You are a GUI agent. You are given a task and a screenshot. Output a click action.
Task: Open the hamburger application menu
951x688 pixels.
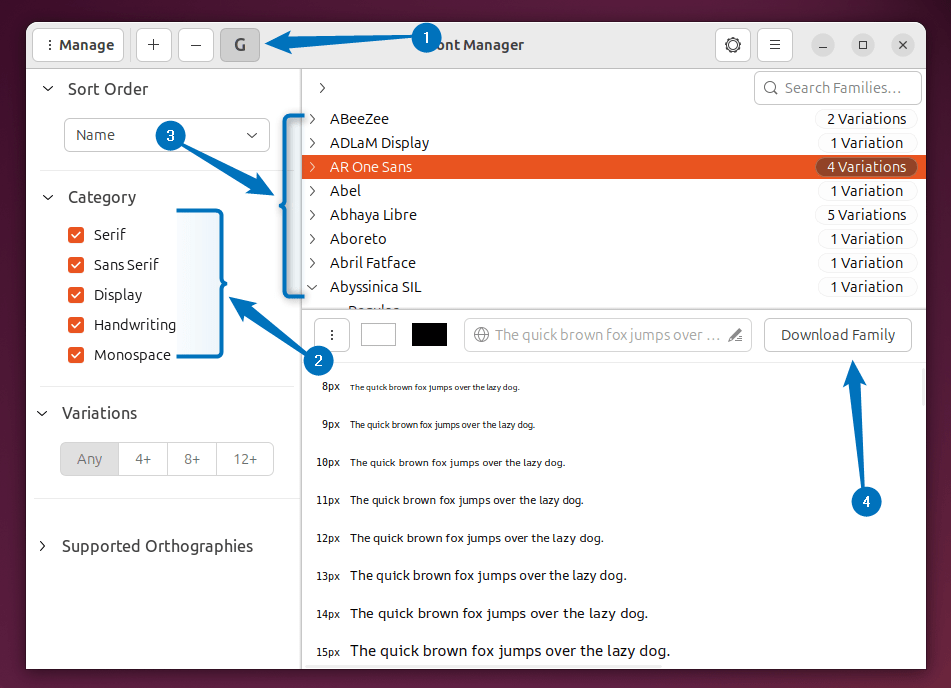(x=775, y=44)
